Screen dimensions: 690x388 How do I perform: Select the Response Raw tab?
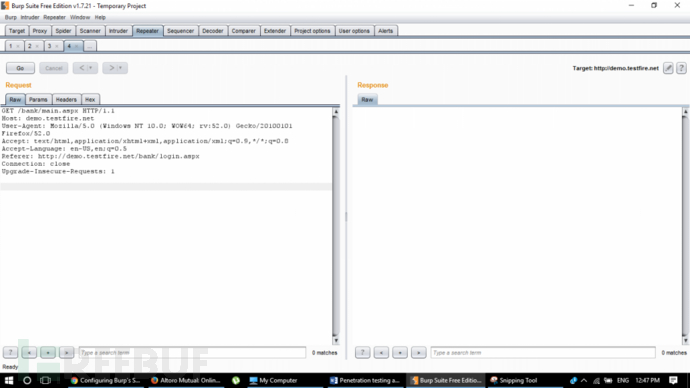tap(367, 99)
